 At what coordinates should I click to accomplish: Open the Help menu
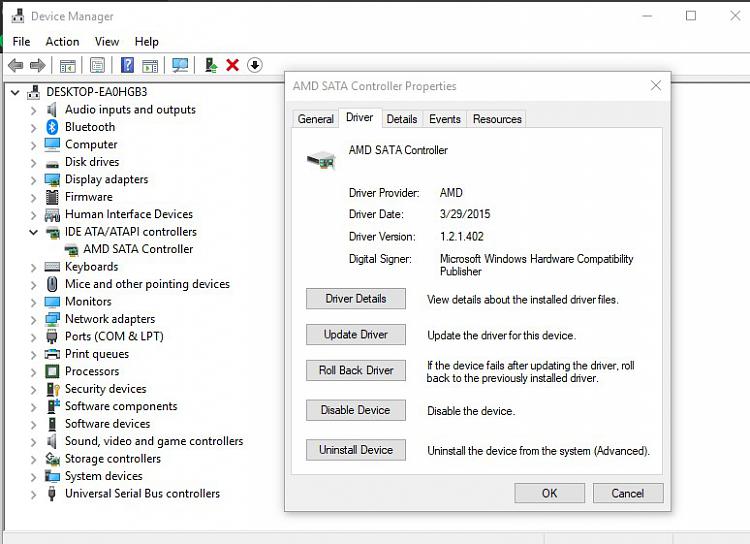(146, 42)
